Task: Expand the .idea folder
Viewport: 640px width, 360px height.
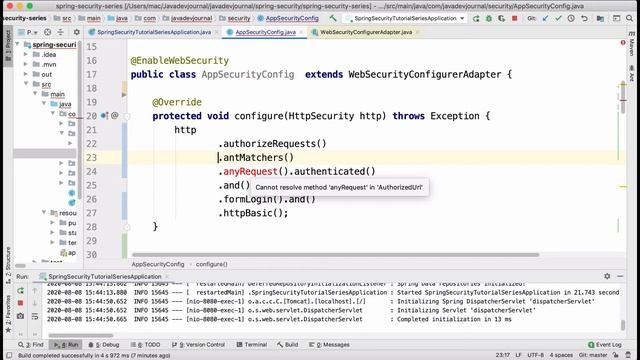Action: tap(26, 54)
